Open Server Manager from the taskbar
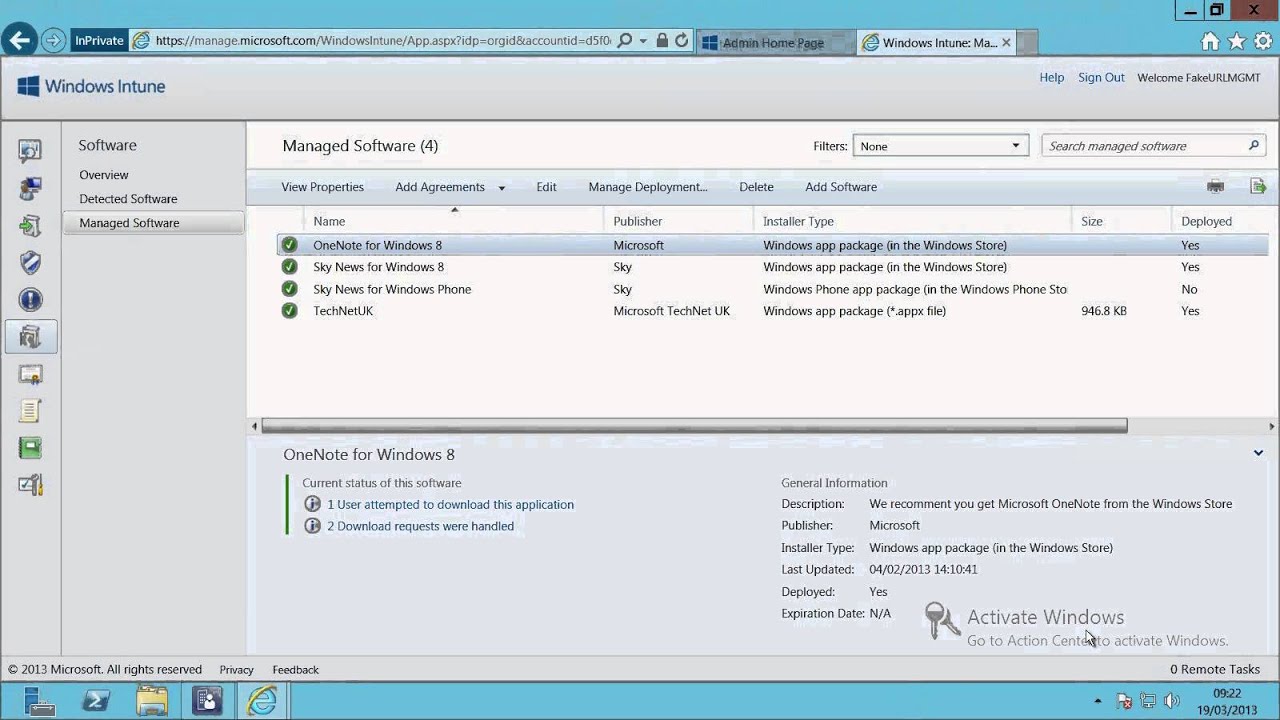Image resolution: width=1280 pixels, height=720 pixels. (x=40, y=701)
